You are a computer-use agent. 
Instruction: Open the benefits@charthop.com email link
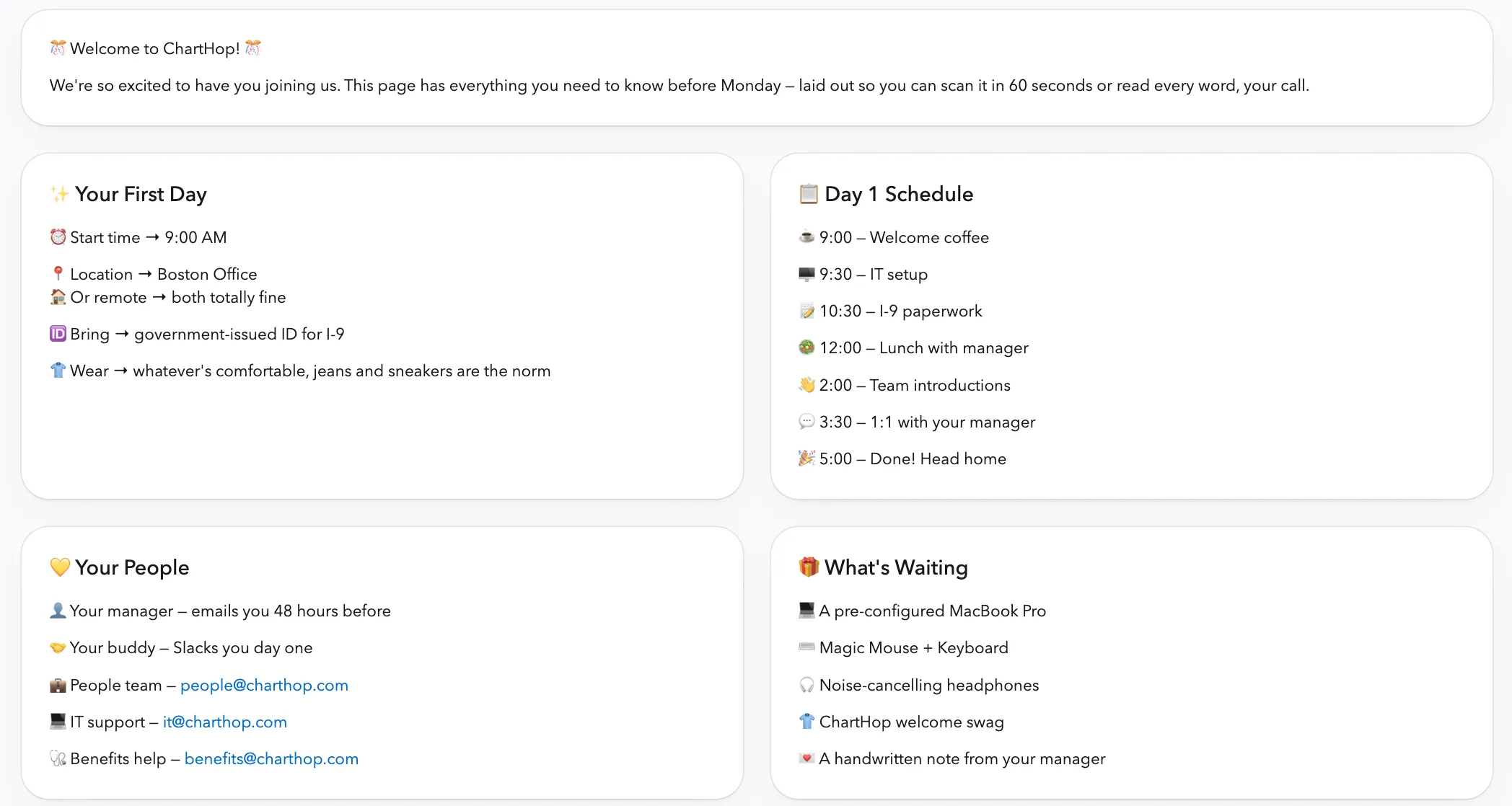(271, 758)
